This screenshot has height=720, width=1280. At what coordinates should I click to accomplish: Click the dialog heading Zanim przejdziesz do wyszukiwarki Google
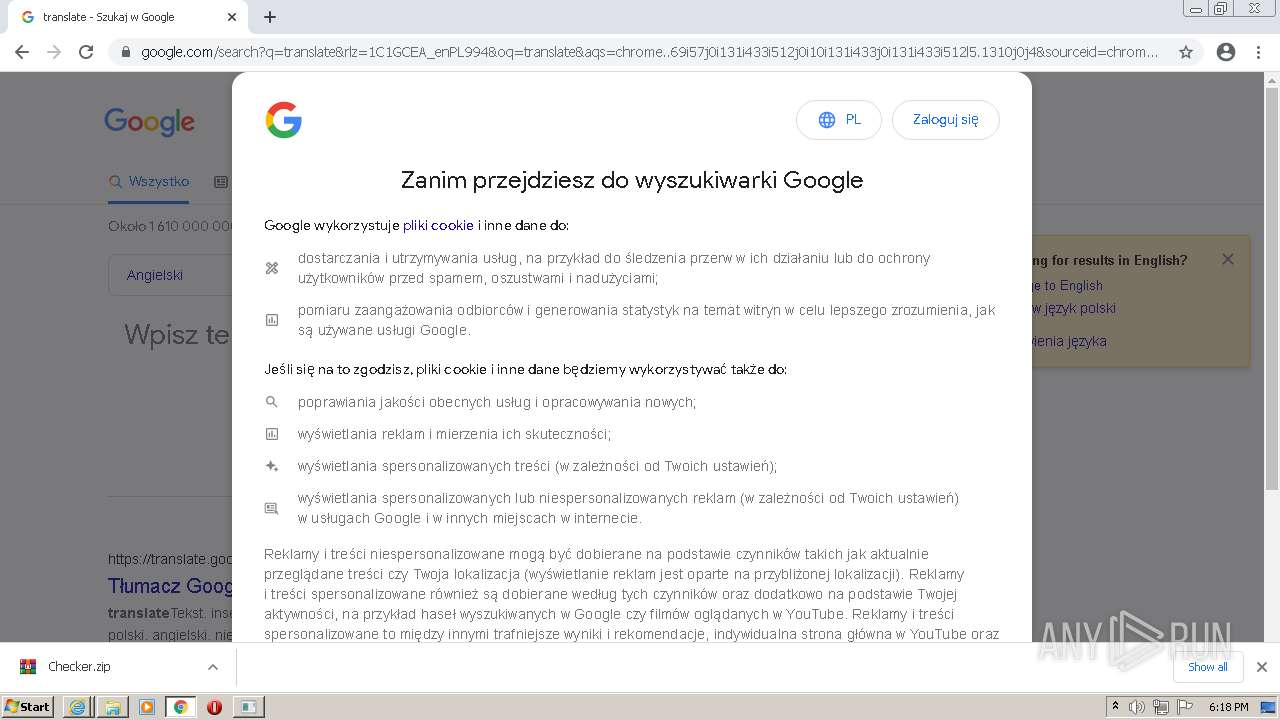point(632,180)
